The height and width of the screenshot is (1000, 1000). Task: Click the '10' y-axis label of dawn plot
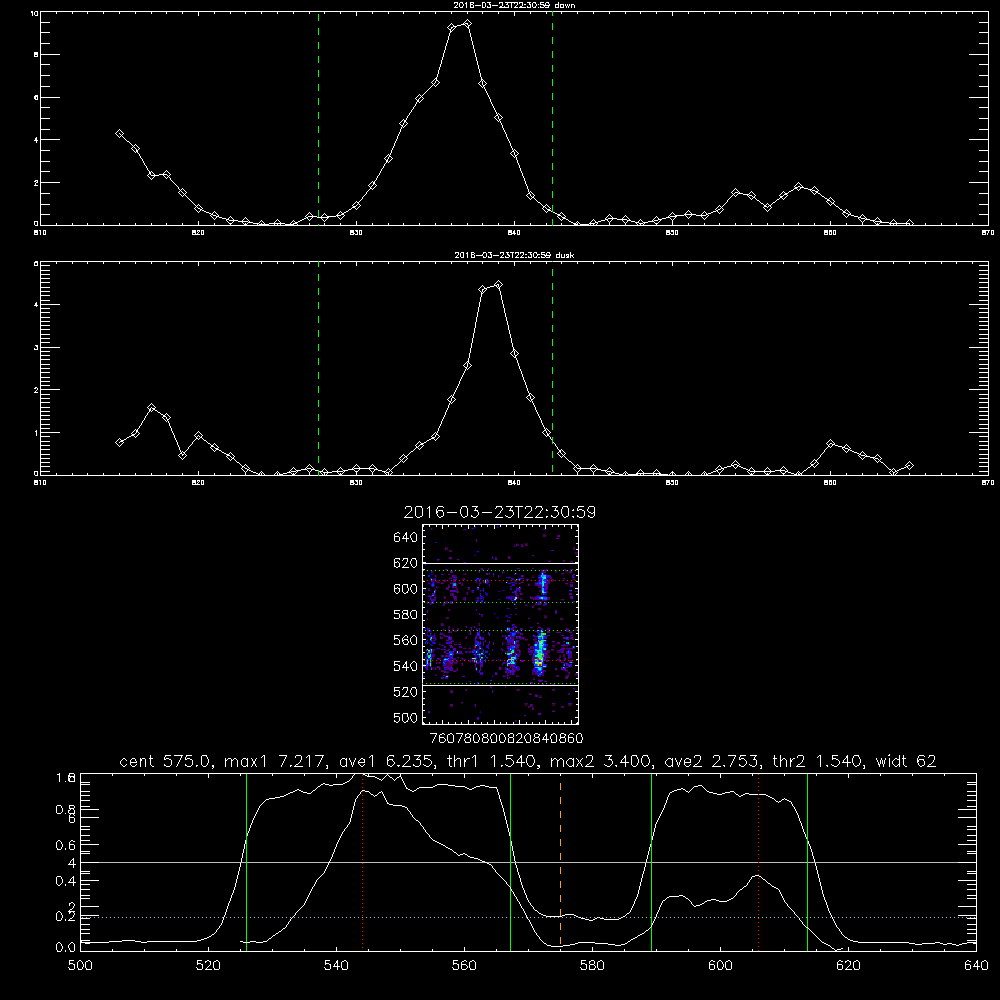34,13
